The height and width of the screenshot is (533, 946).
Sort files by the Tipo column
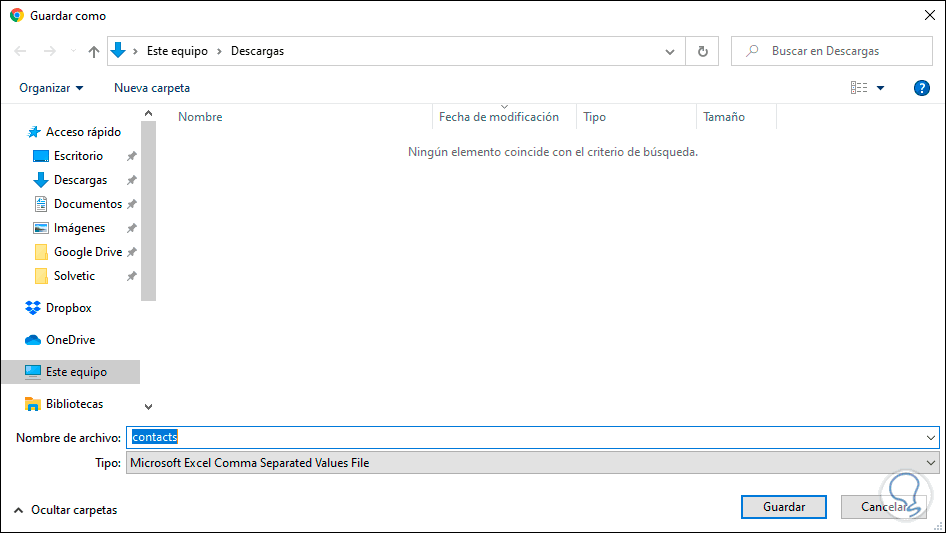(594, 117)
